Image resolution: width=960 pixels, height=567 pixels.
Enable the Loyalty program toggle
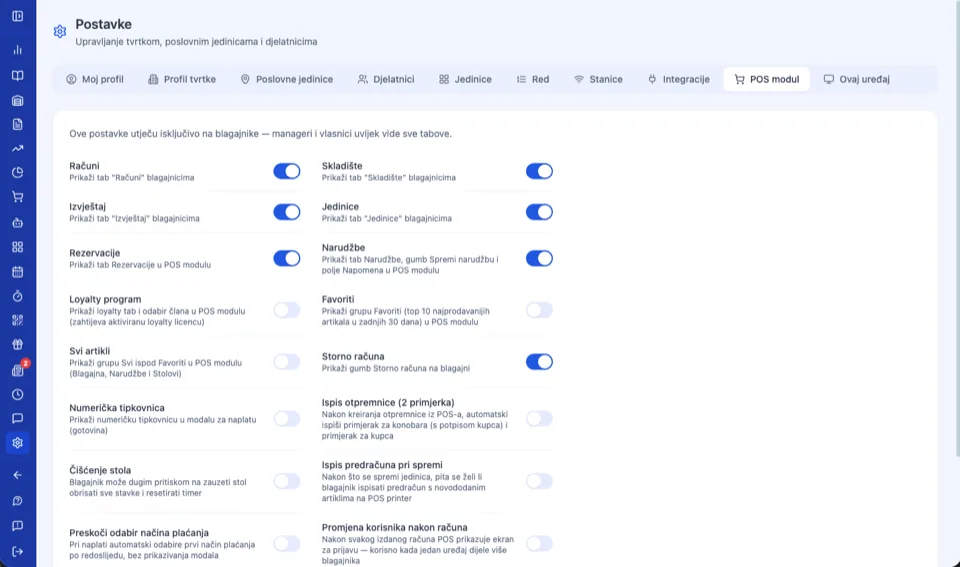pos(287,310)
